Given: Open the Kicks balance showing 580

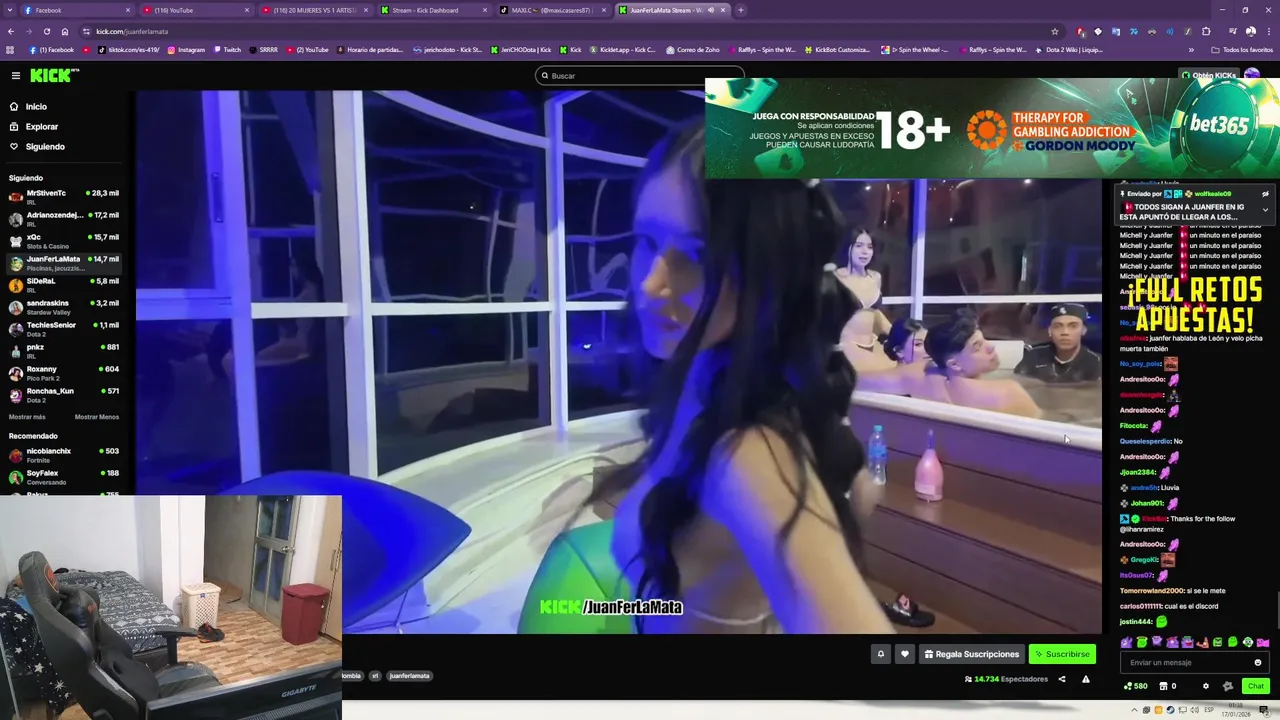Looking at the screenshot, I should [1136, 686].
